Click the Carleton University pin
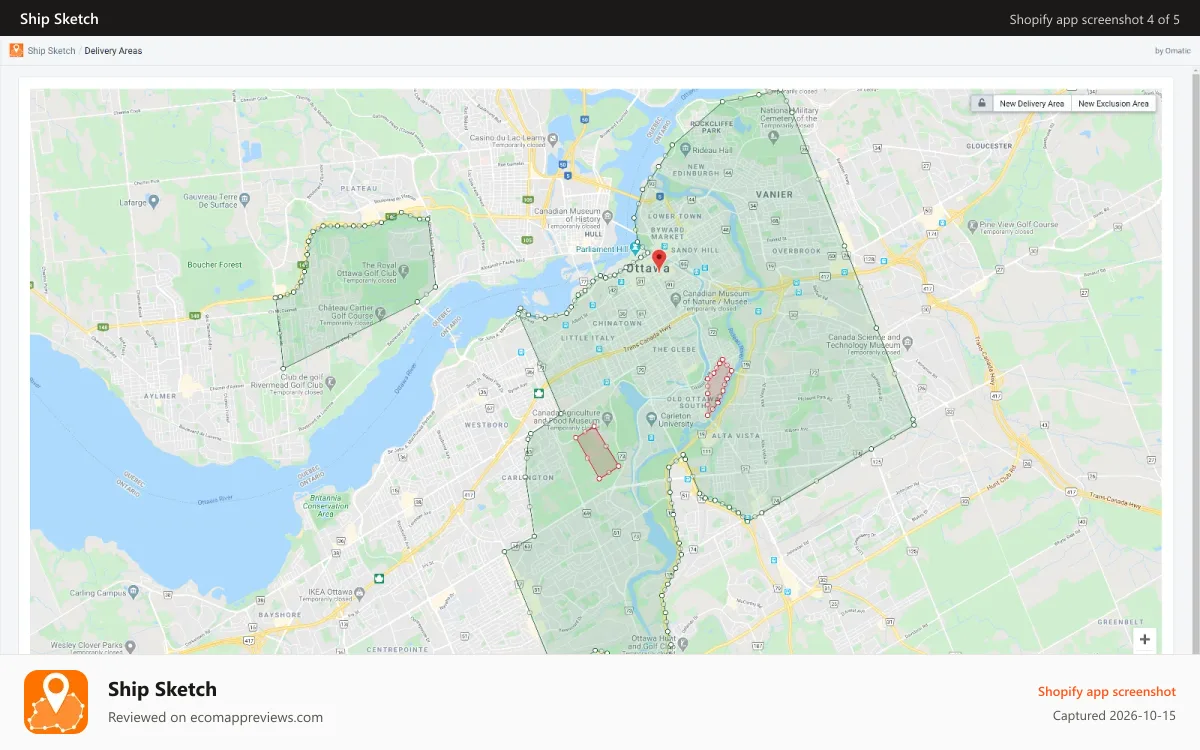 651,420
